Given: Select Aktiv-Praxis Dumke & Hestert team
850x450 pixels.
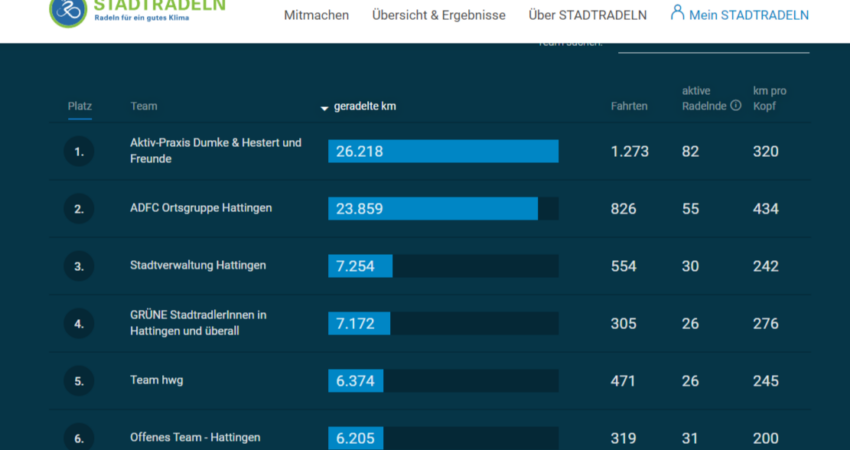Looking at the screenshot, I should coord(216,151).
